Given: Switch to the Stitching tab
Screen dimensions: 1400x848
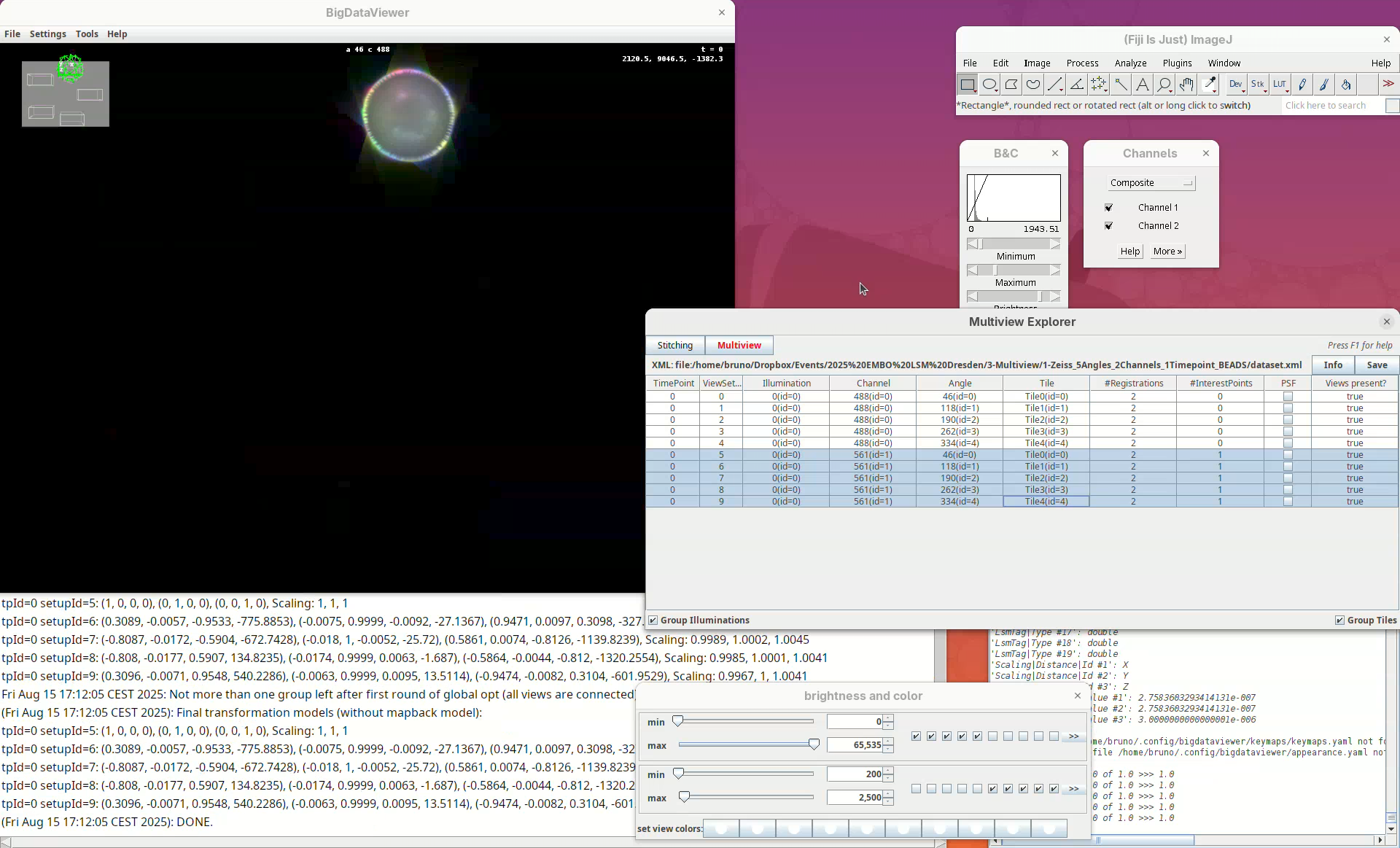Looking at the screenshot, I should coord(674,346).
